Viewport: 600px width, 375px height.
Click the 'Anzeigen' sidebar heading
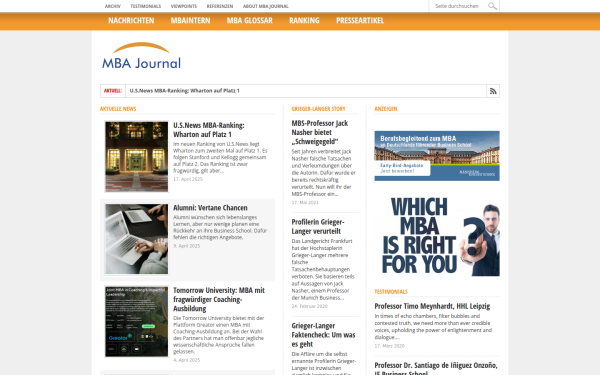point(386,109)
